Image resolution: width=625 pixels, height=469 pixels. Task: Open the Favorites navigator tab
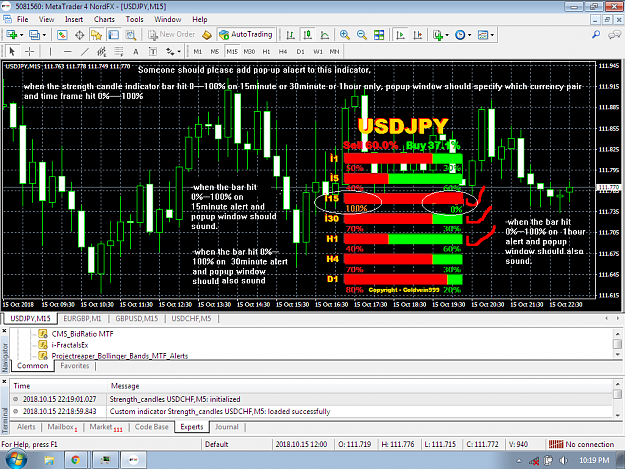pyautogui.click(x=75, y=366)
